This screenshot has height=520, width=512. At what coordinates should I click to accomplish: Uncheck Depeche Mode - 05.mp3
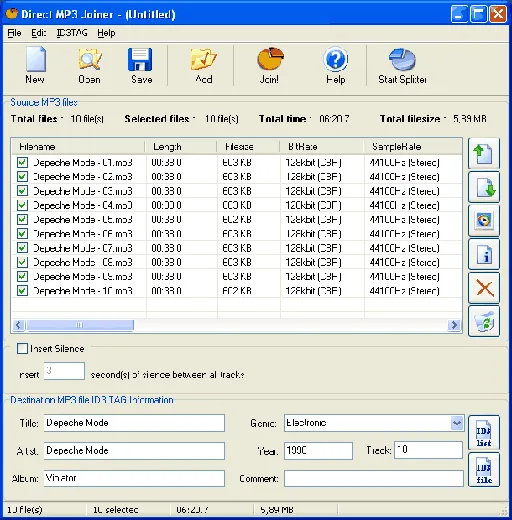[x=22, y=219]
